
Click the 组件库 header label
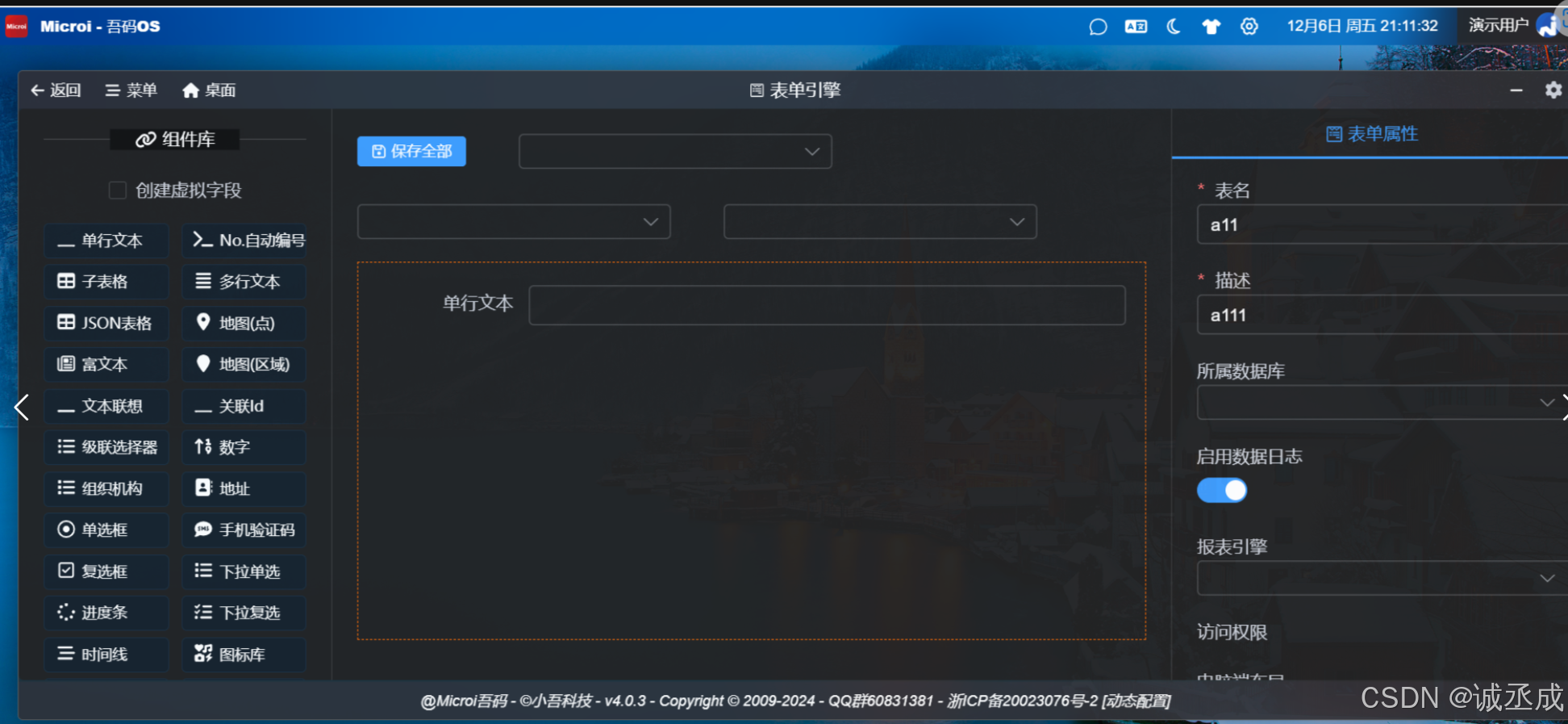[175, 140]
